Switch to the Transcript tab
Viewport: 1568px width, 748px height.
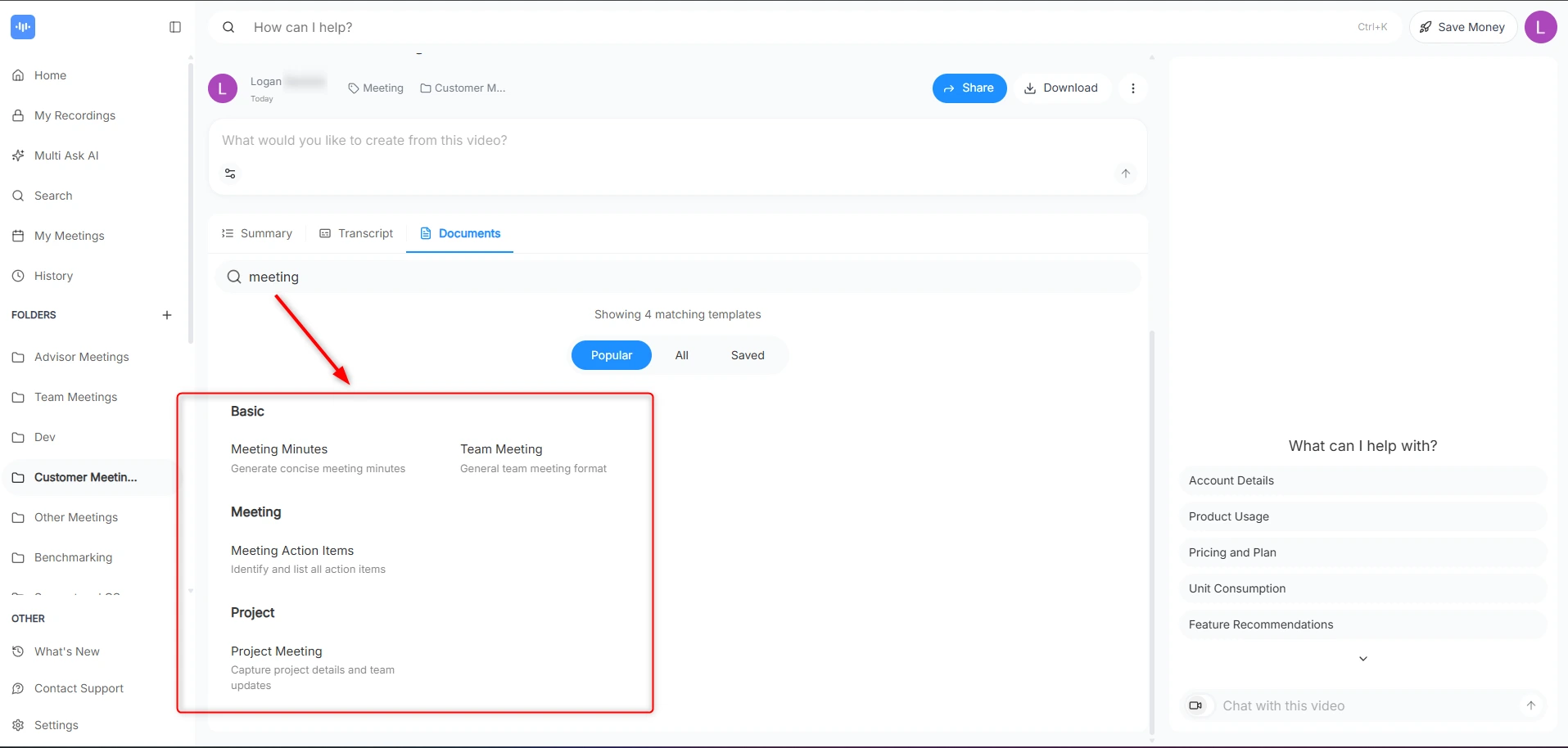[x=355, y=233]
